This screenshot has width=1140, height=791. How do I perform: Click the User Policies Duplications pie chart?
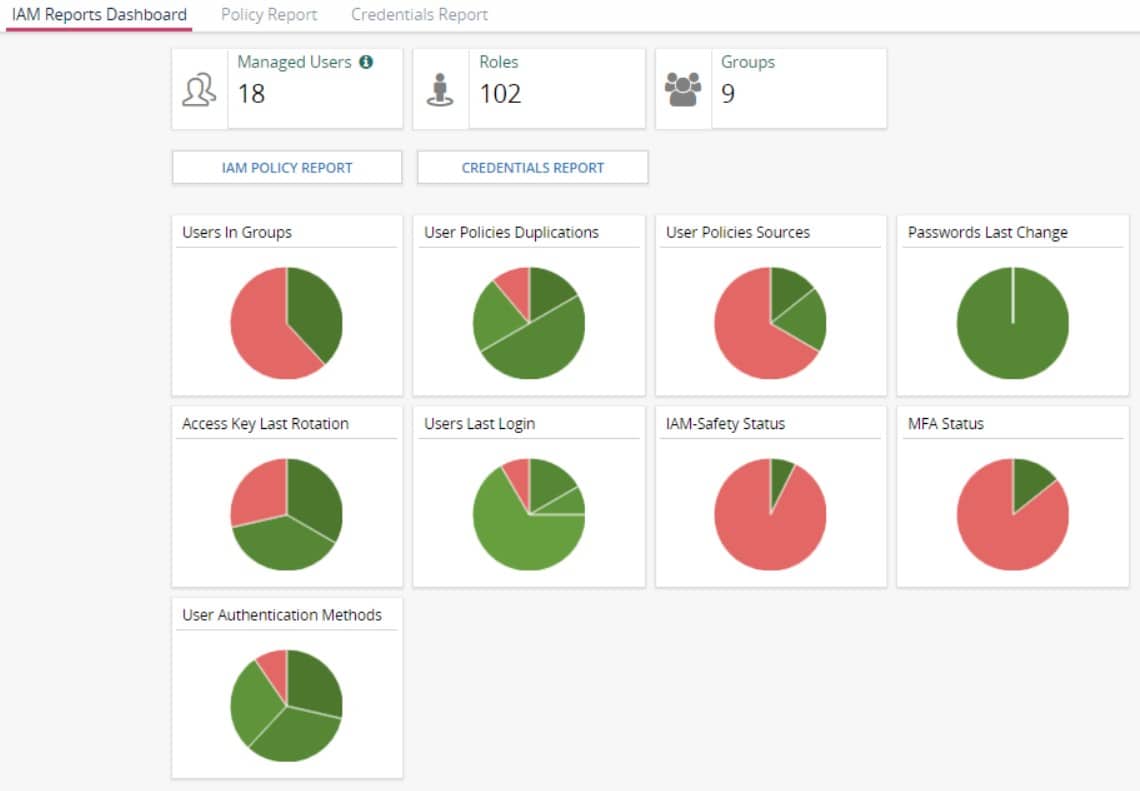click(x=529, y=323)
